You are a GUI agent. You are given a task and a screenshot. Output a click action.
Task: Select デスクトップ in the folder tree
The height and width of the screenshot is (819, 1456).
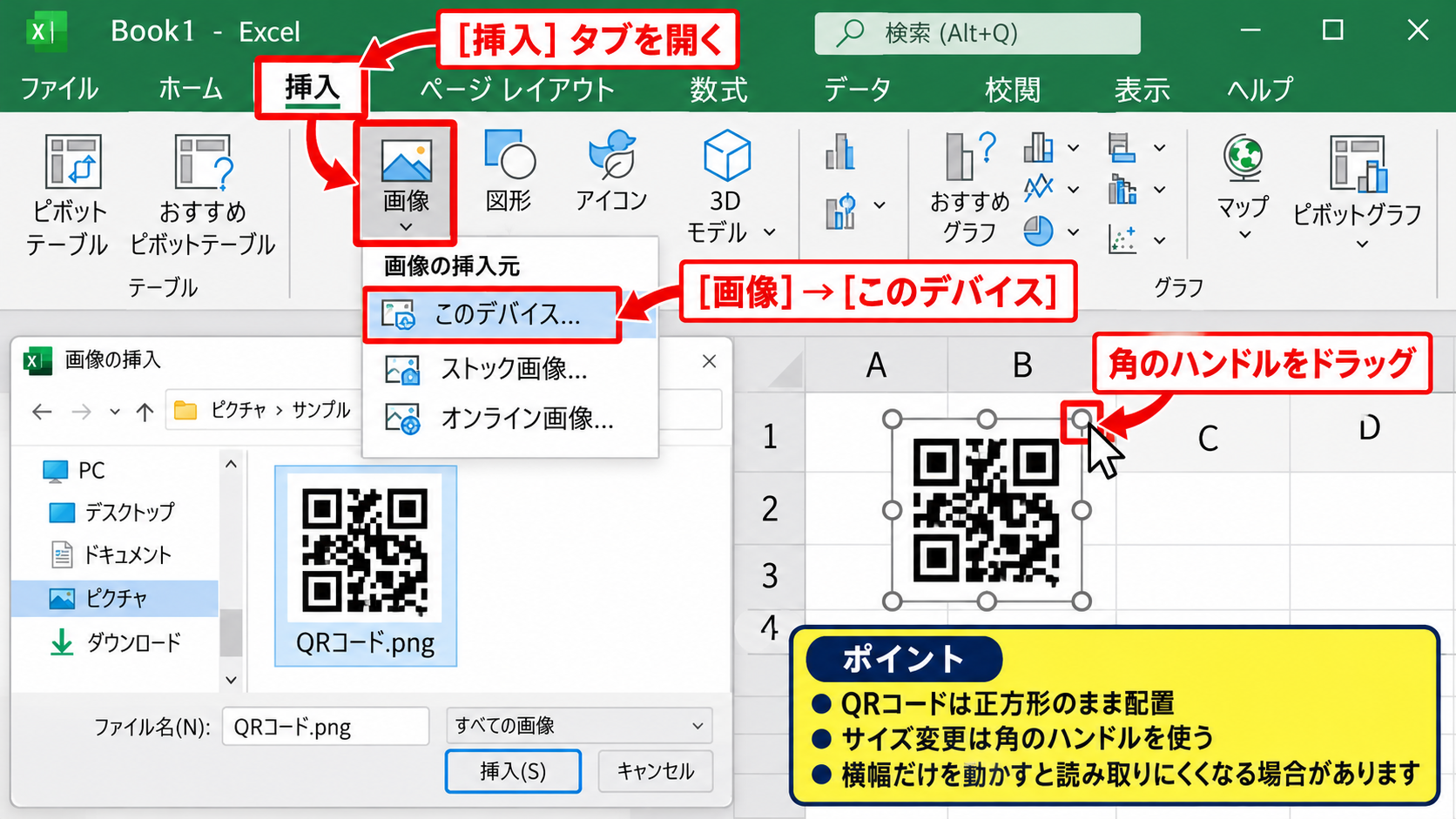point(111,512)
